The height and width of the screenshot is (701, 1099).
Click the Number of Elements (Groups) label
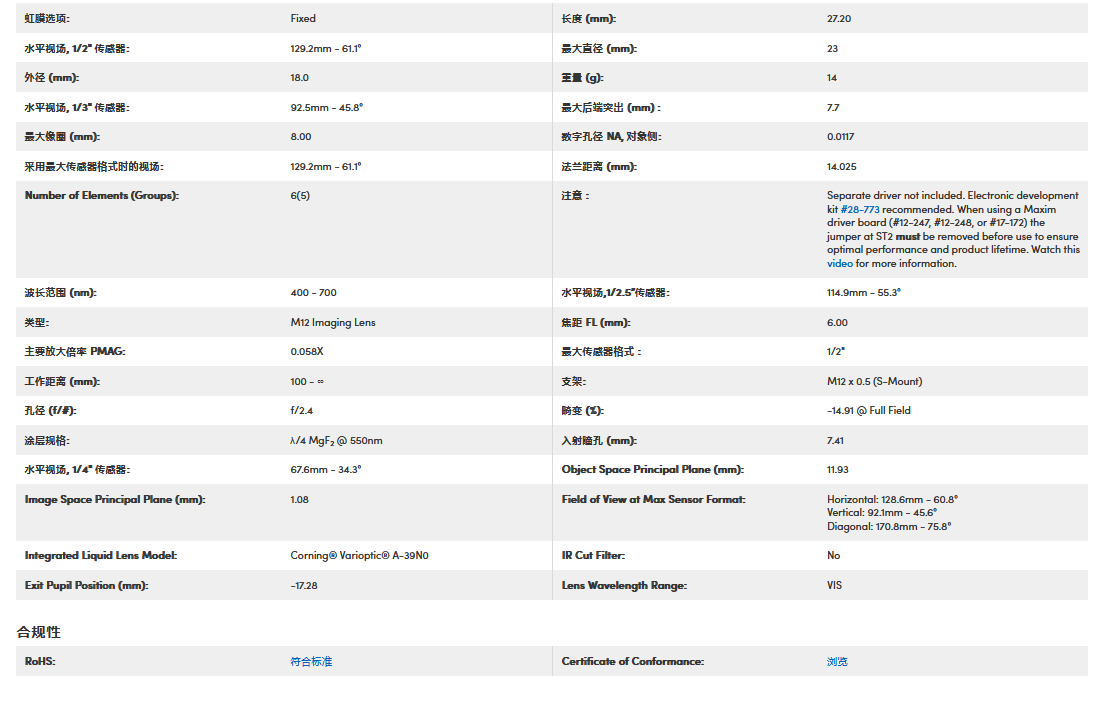pos(101,195)
